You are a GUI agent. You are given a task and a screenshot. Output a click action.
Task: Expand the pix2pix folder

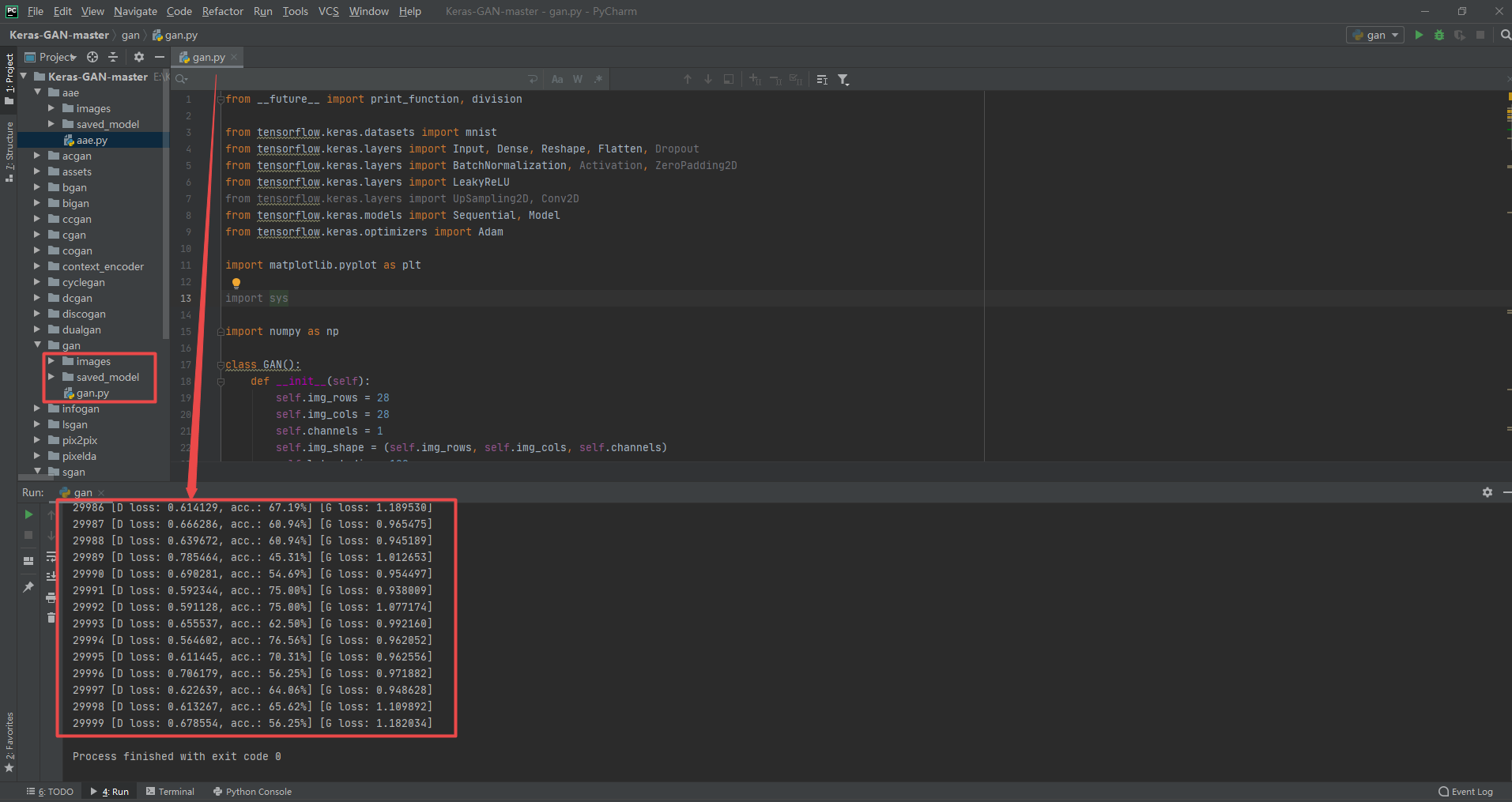[37, 440]
